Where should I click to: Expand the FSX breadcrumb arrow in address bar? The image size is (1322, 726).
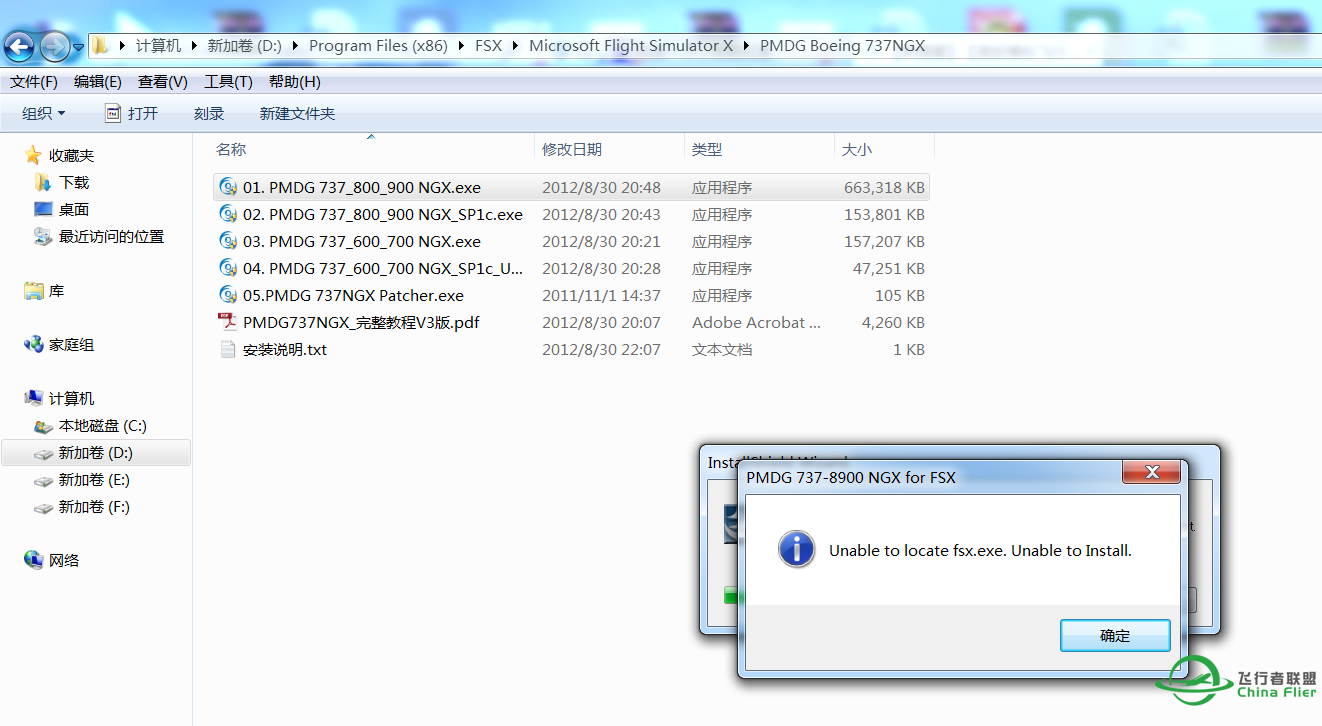tap(515, 45)
